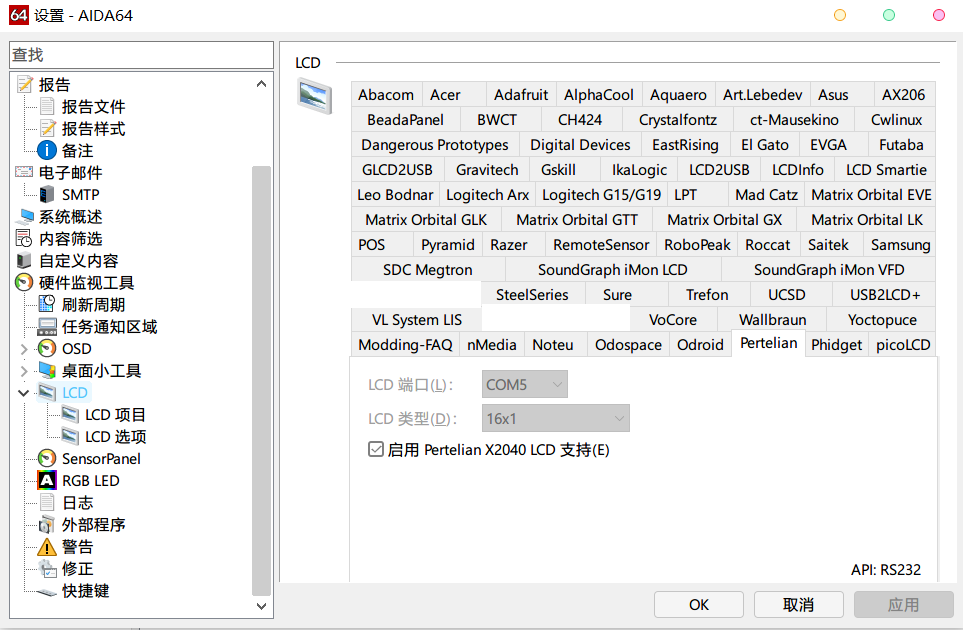Click the pink close window button
The image size is (963, 630).
(938, 15)
